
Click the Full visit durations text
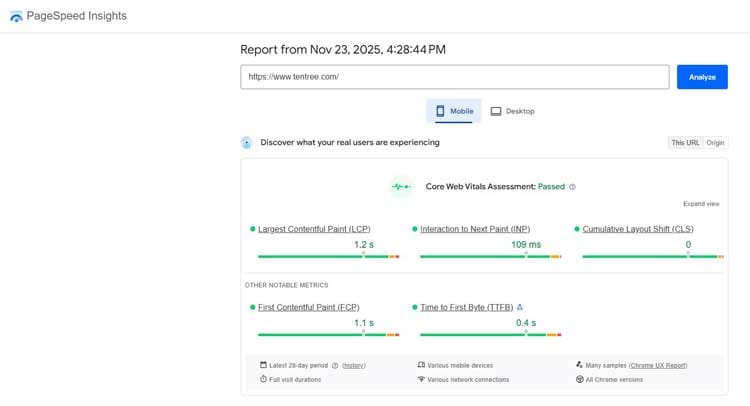pyautogui.click(x=295, y=380)
